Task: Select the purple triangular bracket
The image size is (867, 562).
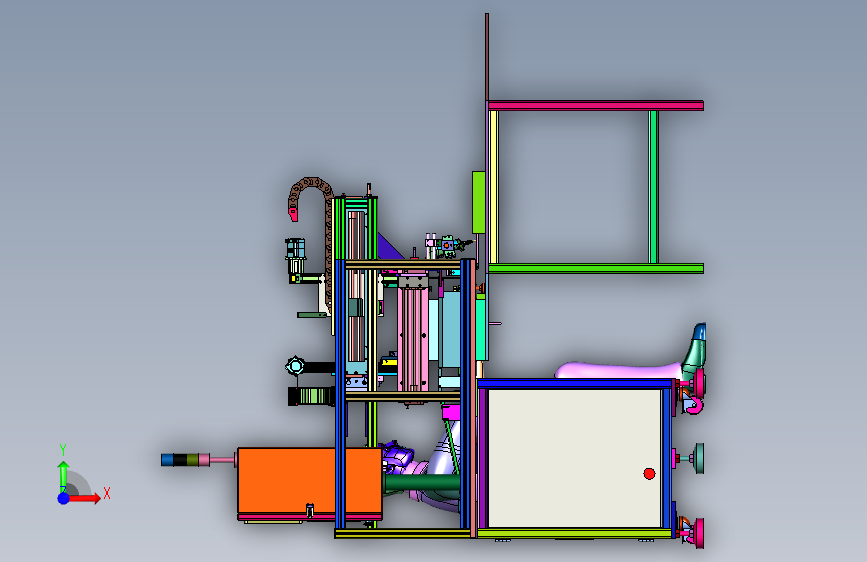Action: click(390, 247)
